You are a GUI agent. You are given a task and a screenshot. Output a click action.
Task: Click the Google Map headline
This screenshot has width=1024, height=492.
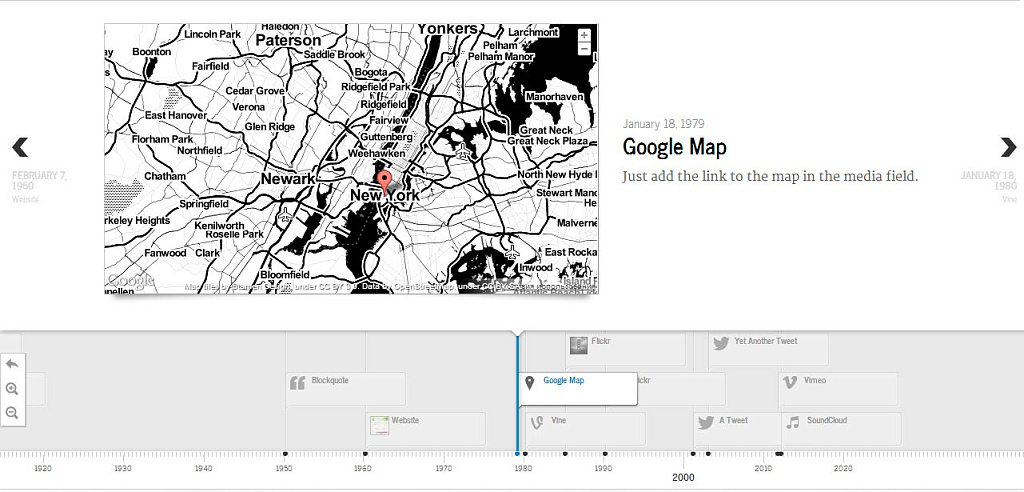pos(674,147)
